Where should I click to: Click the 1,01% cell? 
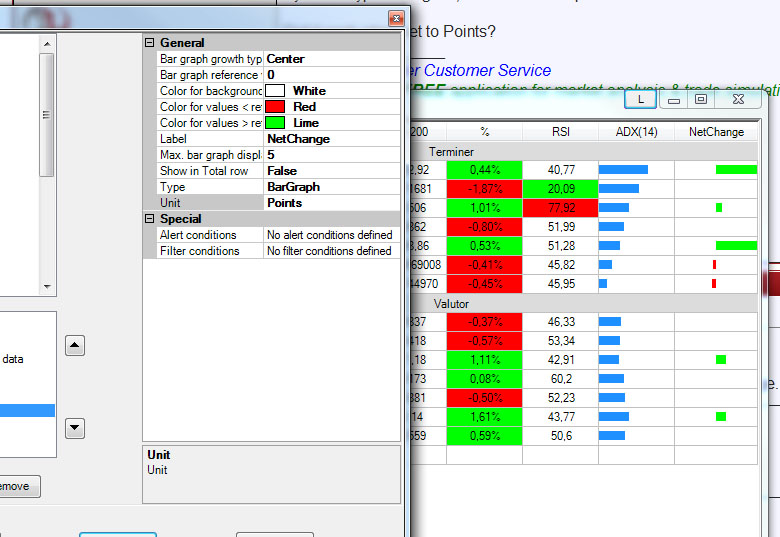pos(485,208)
